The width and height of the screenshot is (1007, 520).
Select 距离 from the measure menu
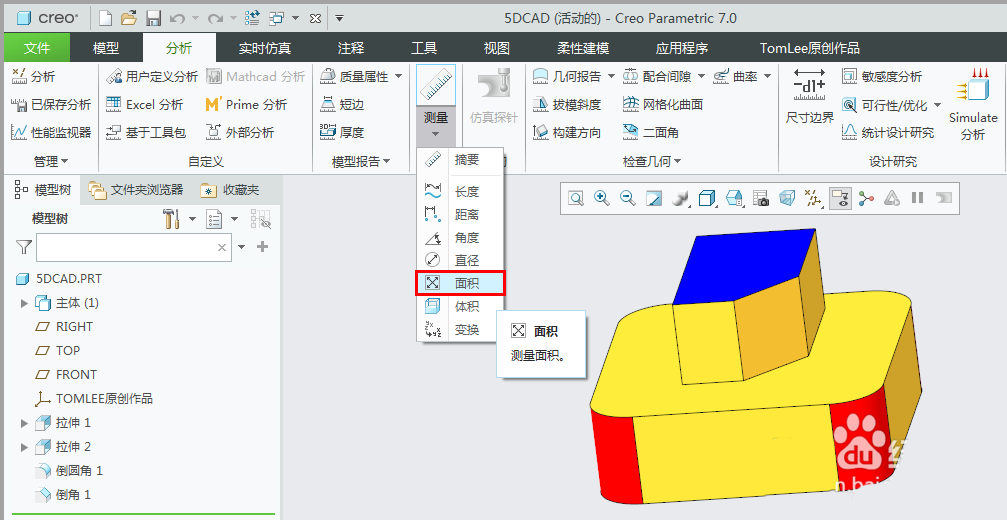tap(459, 214)
